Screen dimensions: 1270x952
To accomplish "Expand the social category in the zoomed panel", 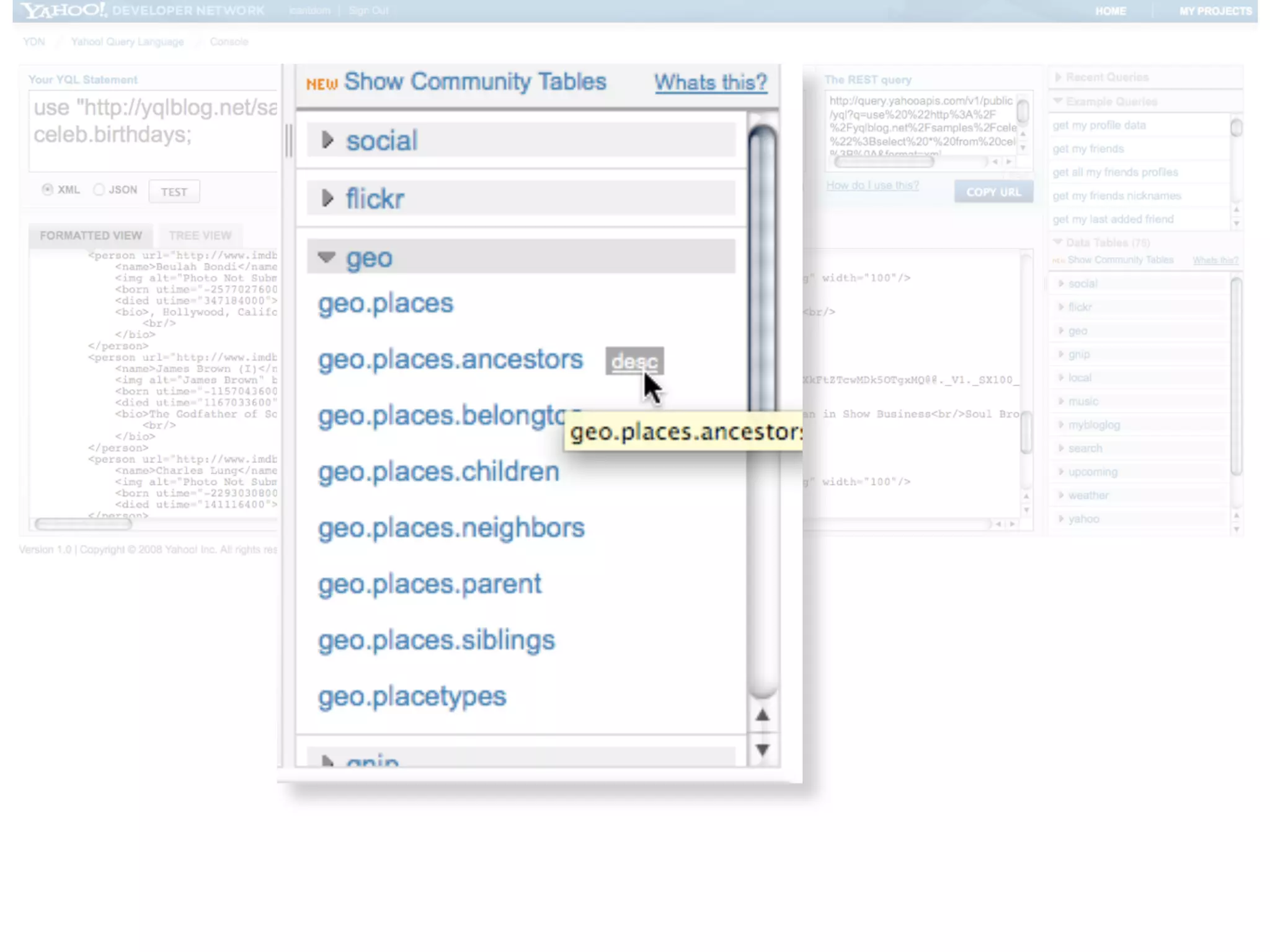I will (521, 140).
